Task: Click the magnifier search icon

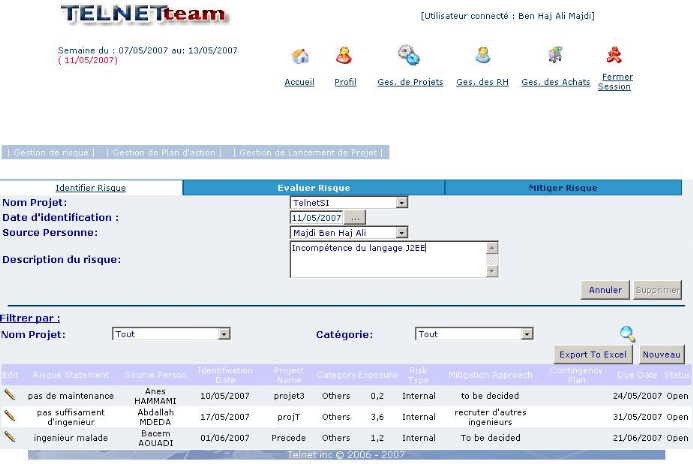Action: [627, 334]
